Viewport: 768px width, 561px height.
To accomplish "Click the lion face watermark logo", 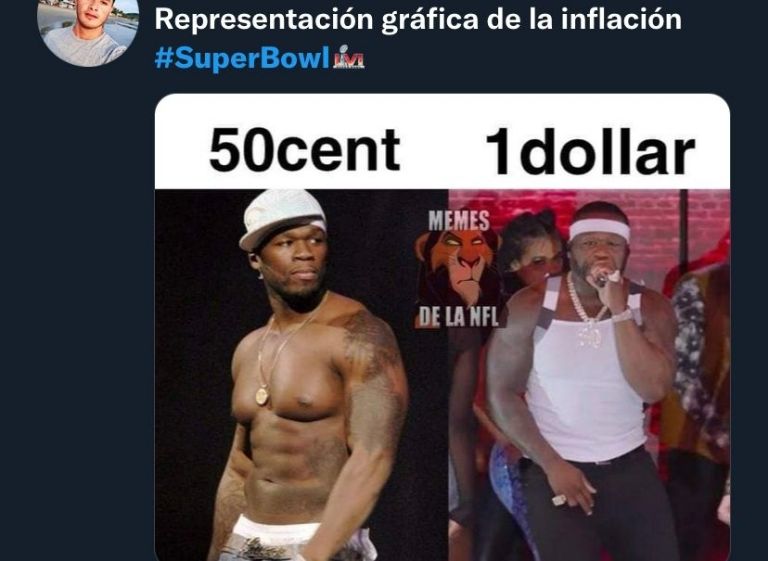I will tap(458, 266).
